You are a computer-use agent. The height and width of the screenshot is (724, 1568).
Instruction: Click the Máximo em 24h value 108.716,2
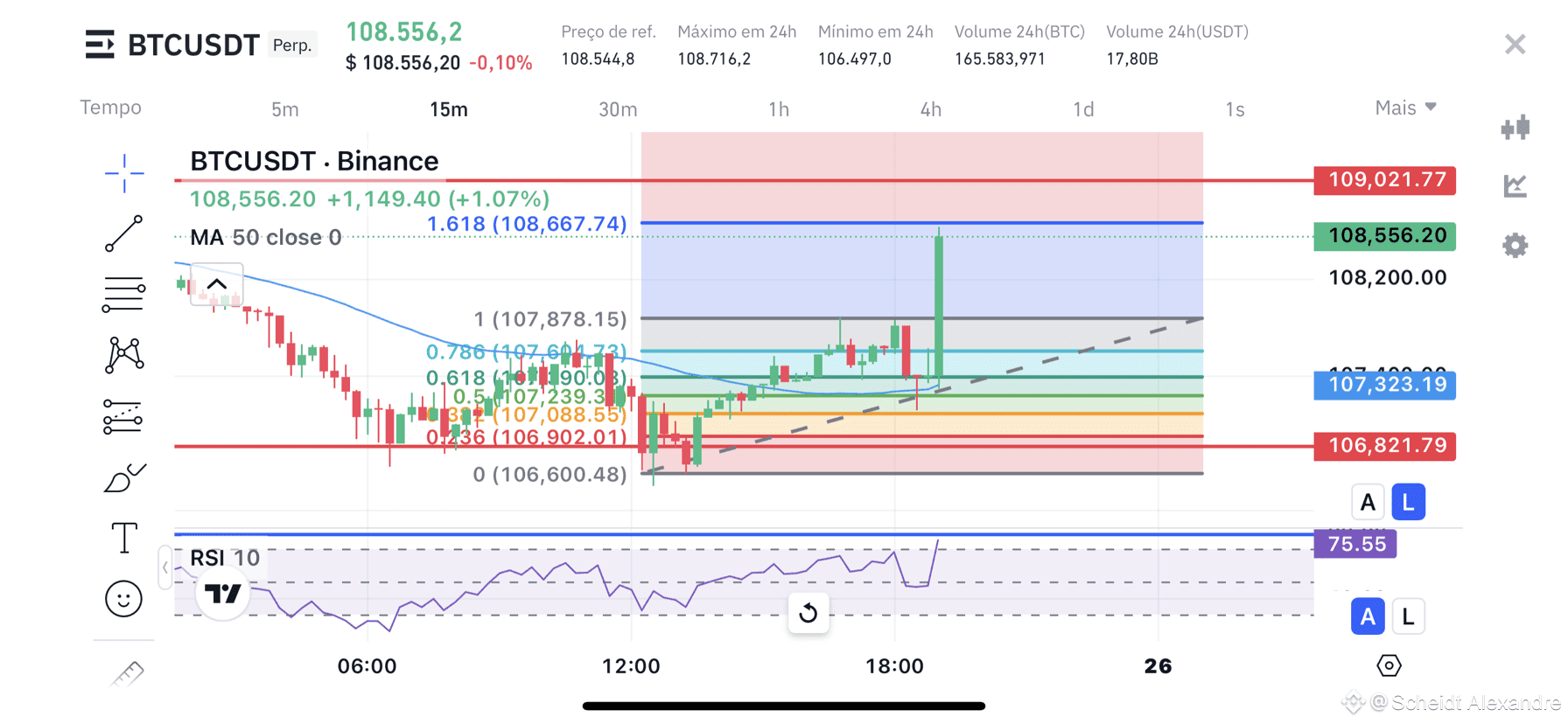tap(714, 59)
